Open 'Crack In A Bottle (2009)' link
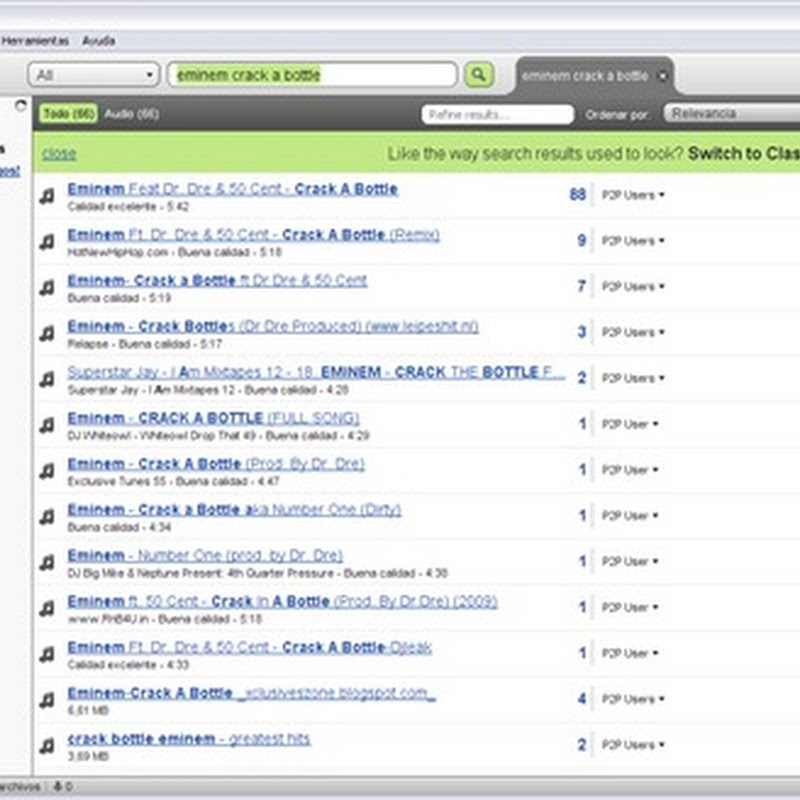This screenshot has width=800, height=800. (x=283, y=602)
